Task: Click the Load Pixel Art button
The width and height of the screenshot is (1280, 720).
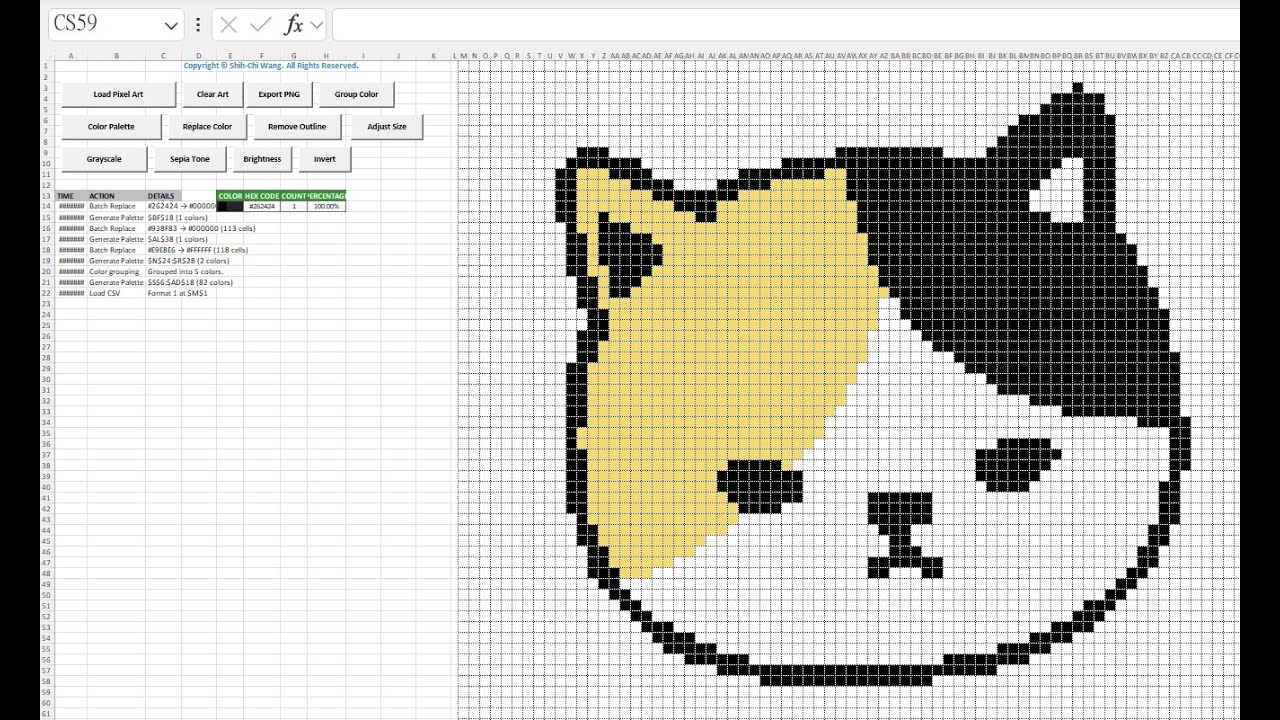Action: coord(118,94)
